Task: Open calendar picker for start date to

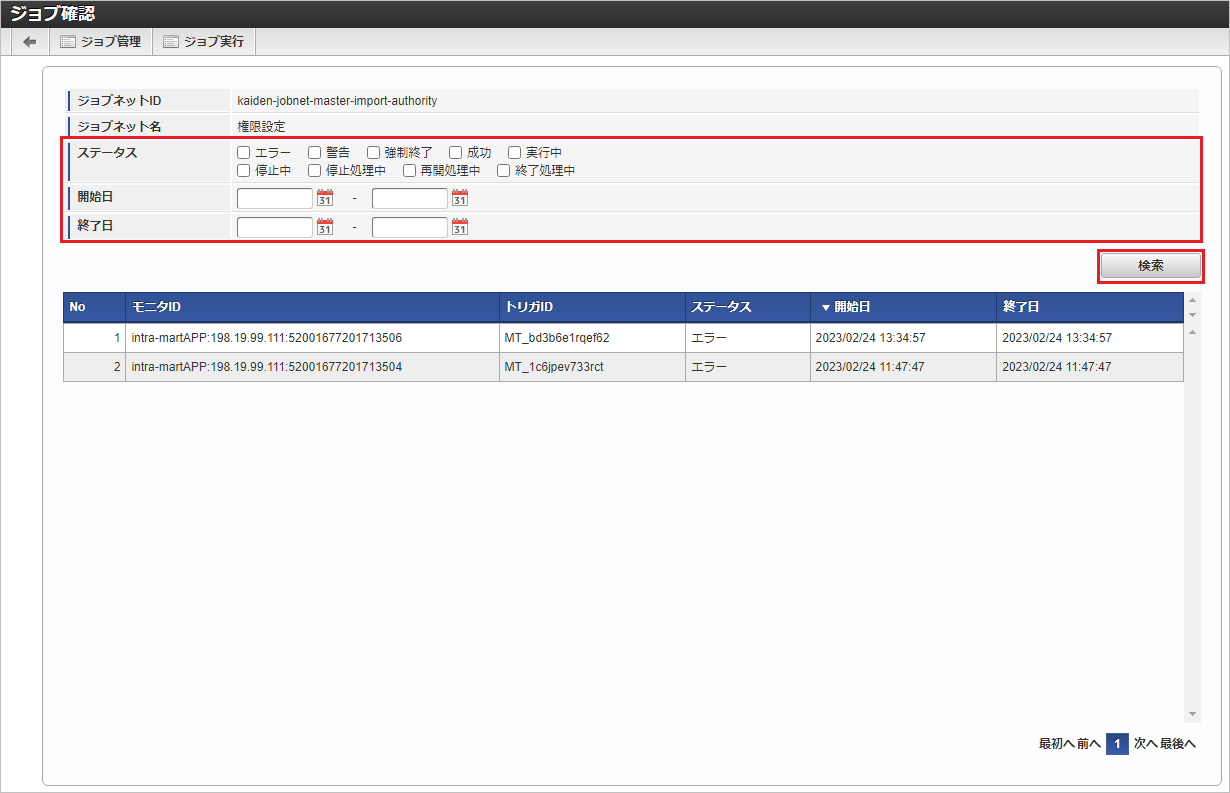Action: click(x=459, y=198)
